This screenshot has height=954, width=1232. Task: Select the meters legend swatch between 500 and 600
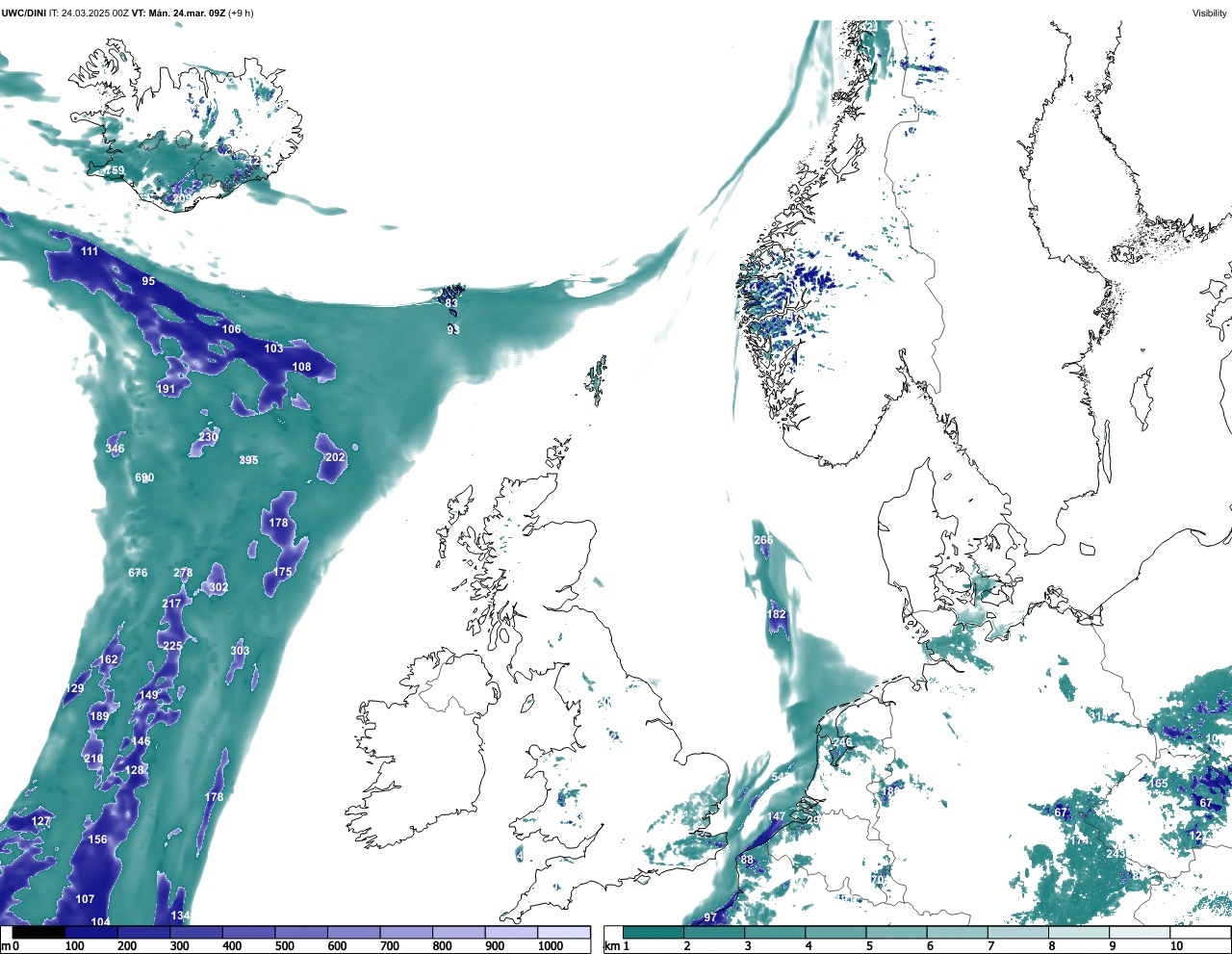301,933
